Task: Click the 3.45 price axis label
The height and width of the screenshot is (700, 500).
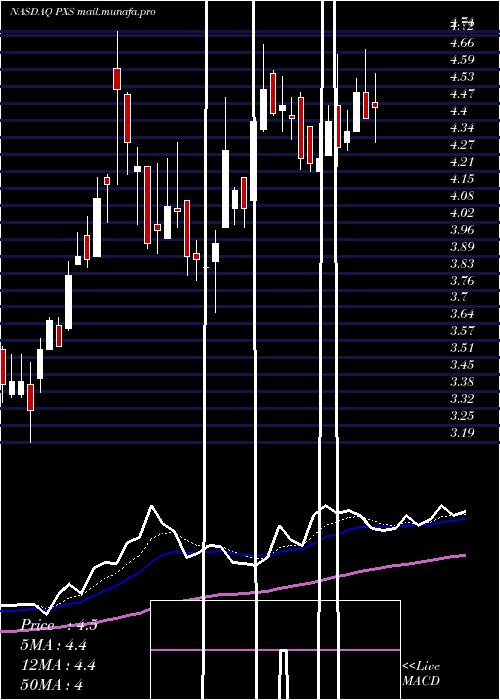Action: click(462, 364)
